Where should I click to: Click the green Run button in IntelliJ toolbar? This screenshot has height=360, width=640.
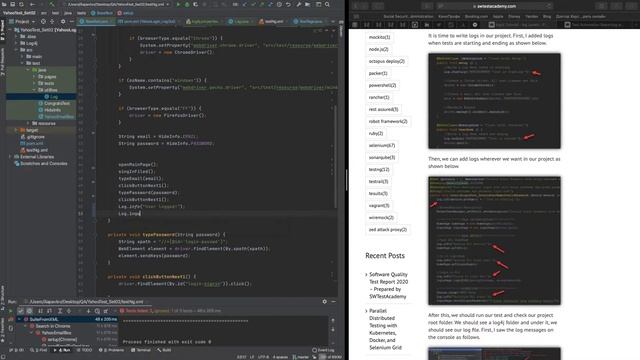point(178,4)
